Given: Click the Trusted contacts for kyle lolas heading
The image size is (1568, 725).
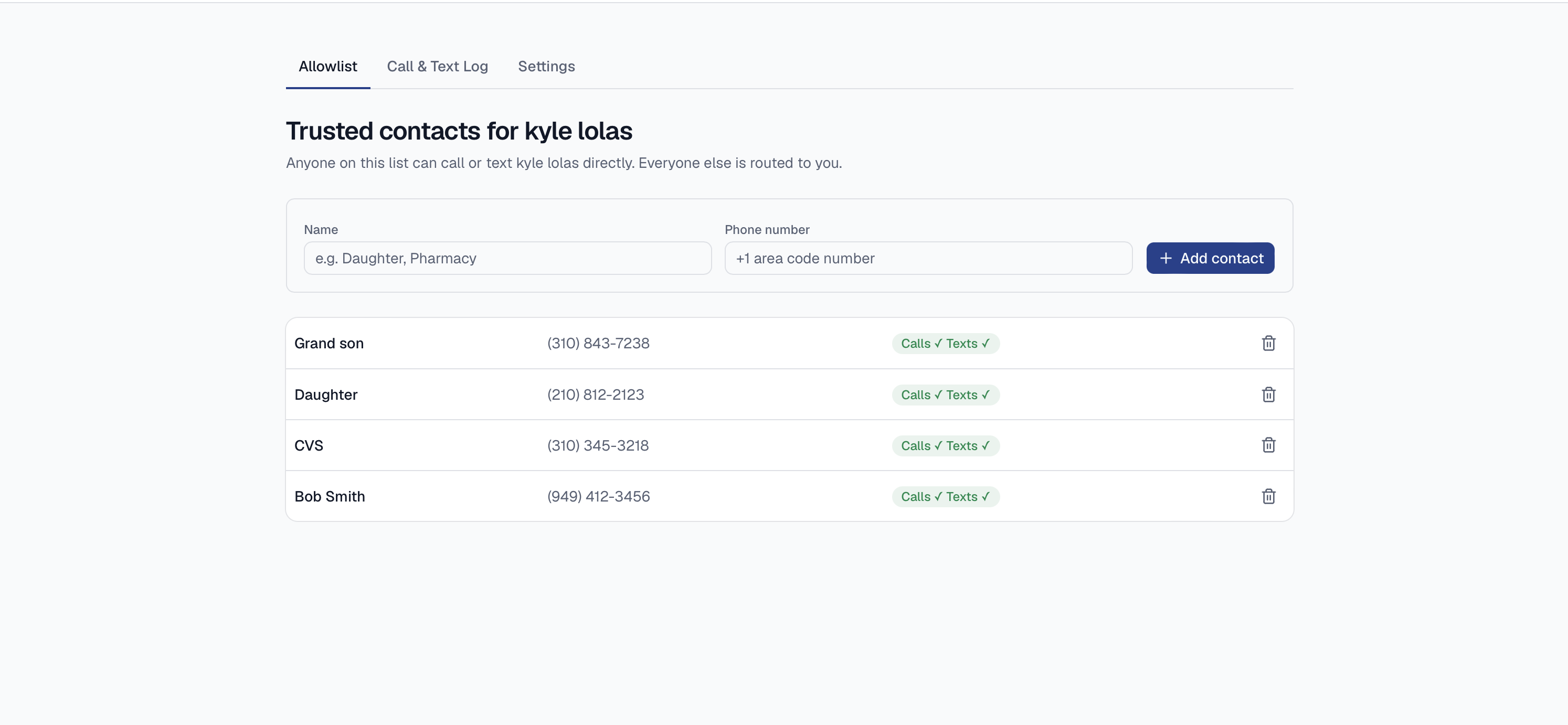Looking at the screenshot, I should pyautogui.click(x=459, y=131).
